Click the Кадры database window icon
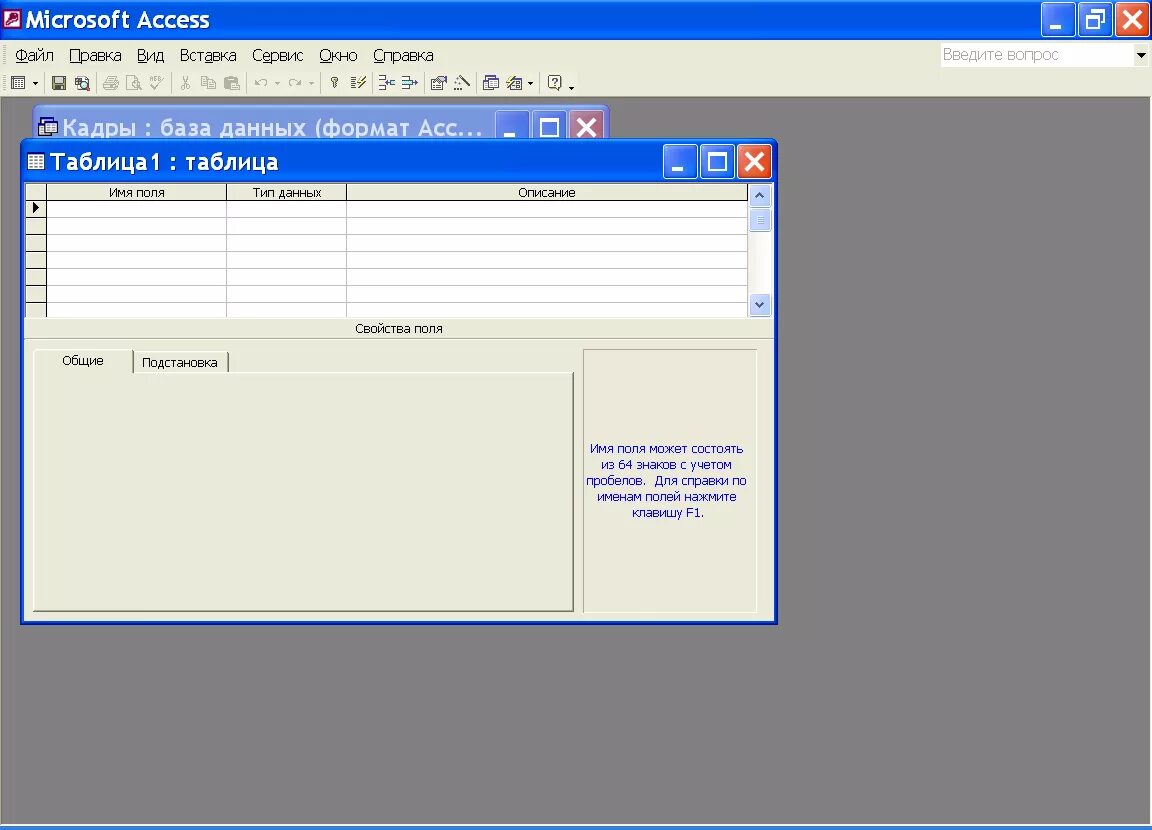 pos(48,126)
